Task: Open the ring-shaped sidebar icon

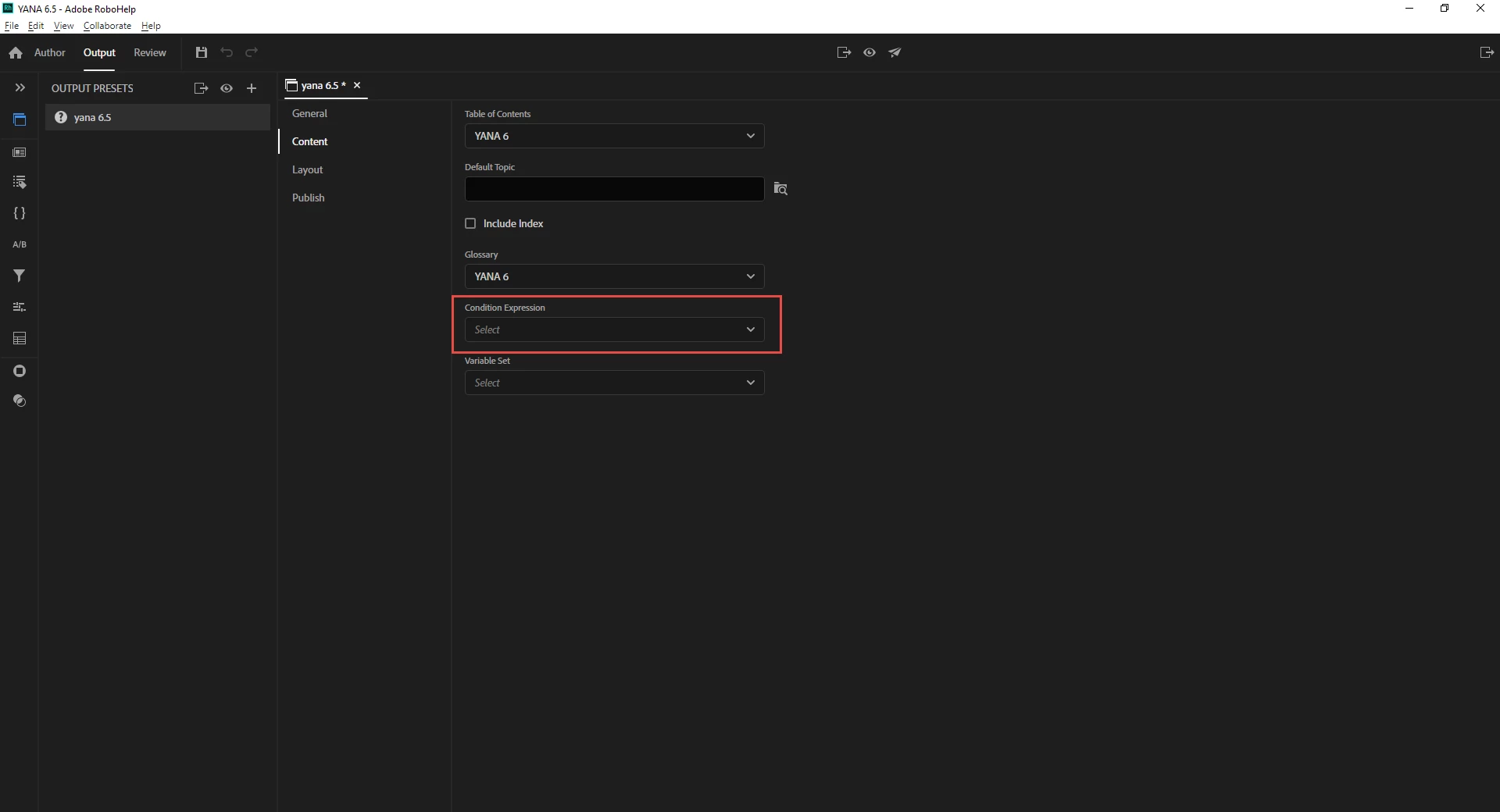Action: coord(20,371)
